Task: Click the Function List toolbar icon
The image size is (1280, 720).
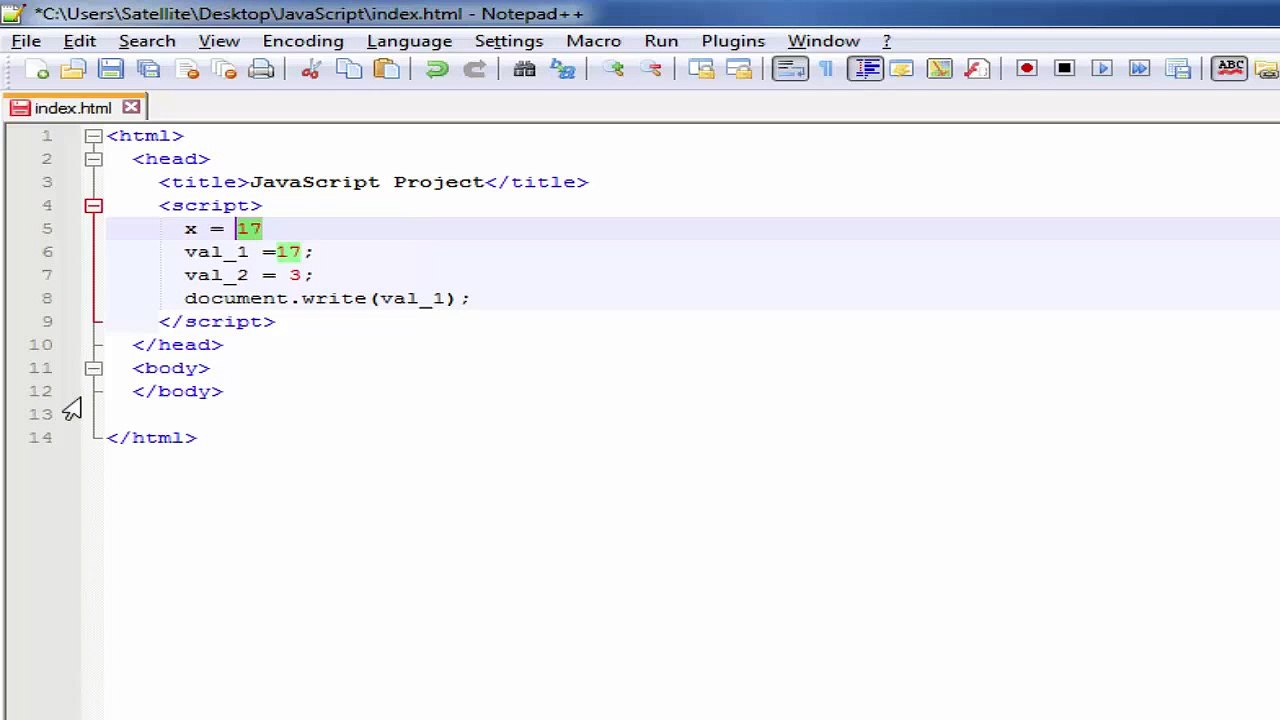Action: pyautogui.click(x=977, y=69)
